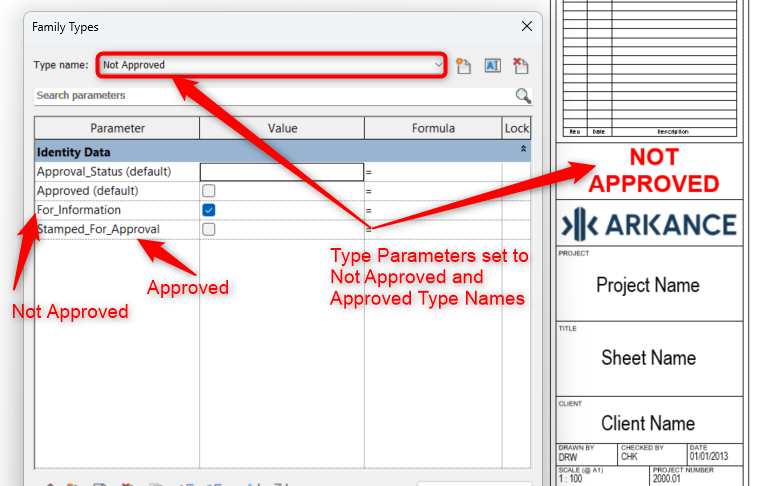Select the Stamped_For_Approval parameter name
760x486 pixels.
point(98,229)
